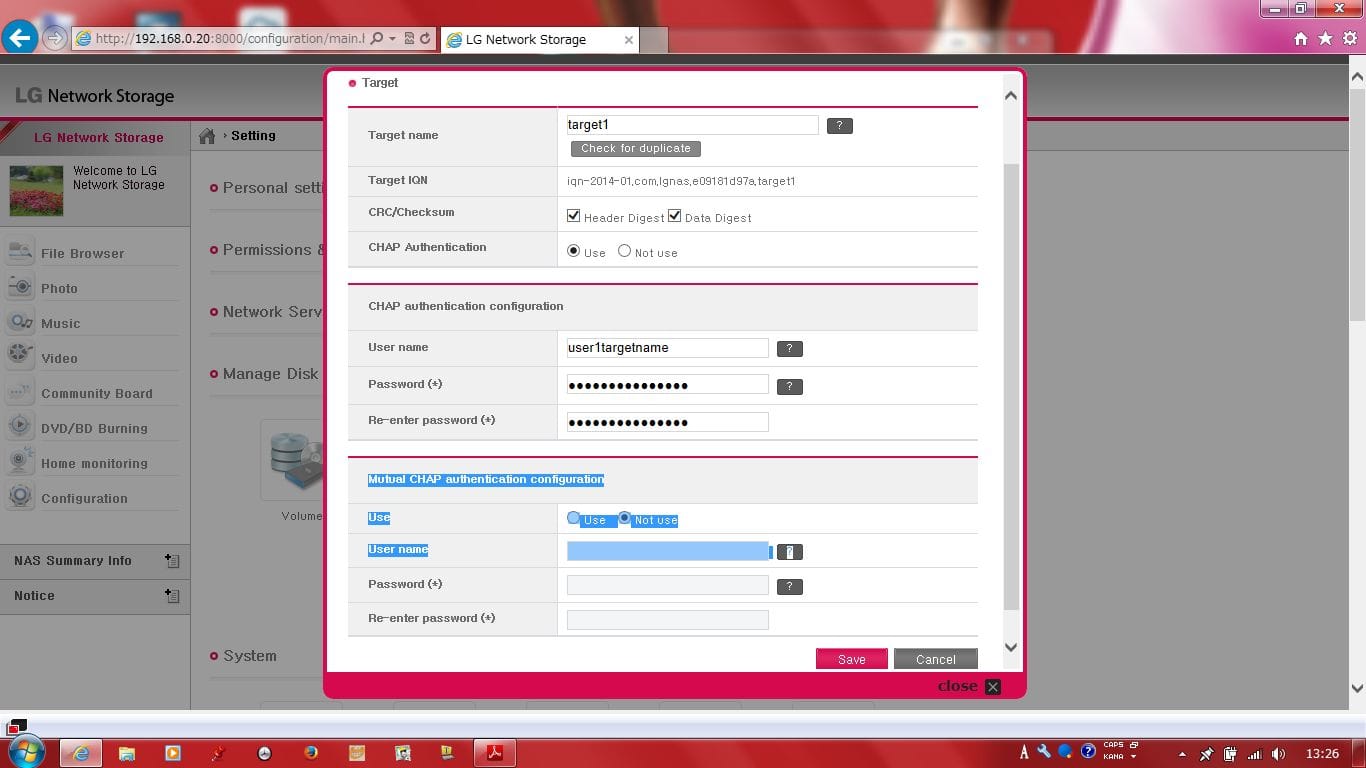Image resolution: width=1366 pixels, height=768 pixels.
Task: Click the CHAP Password field
Action: click(x=667, y=385)
